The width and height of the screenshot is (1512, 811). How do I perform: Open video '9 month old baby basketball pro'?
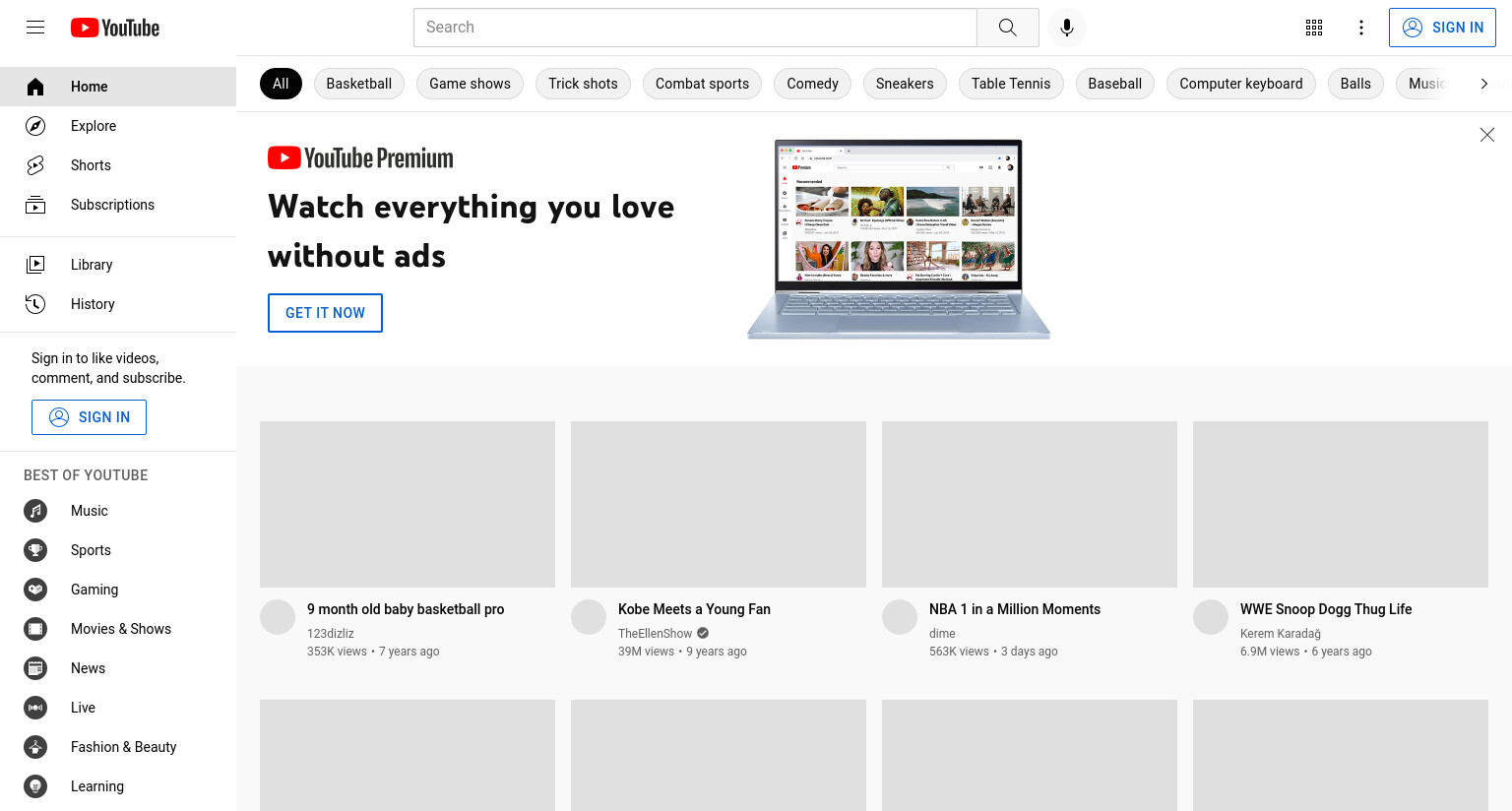click(406, 609)
